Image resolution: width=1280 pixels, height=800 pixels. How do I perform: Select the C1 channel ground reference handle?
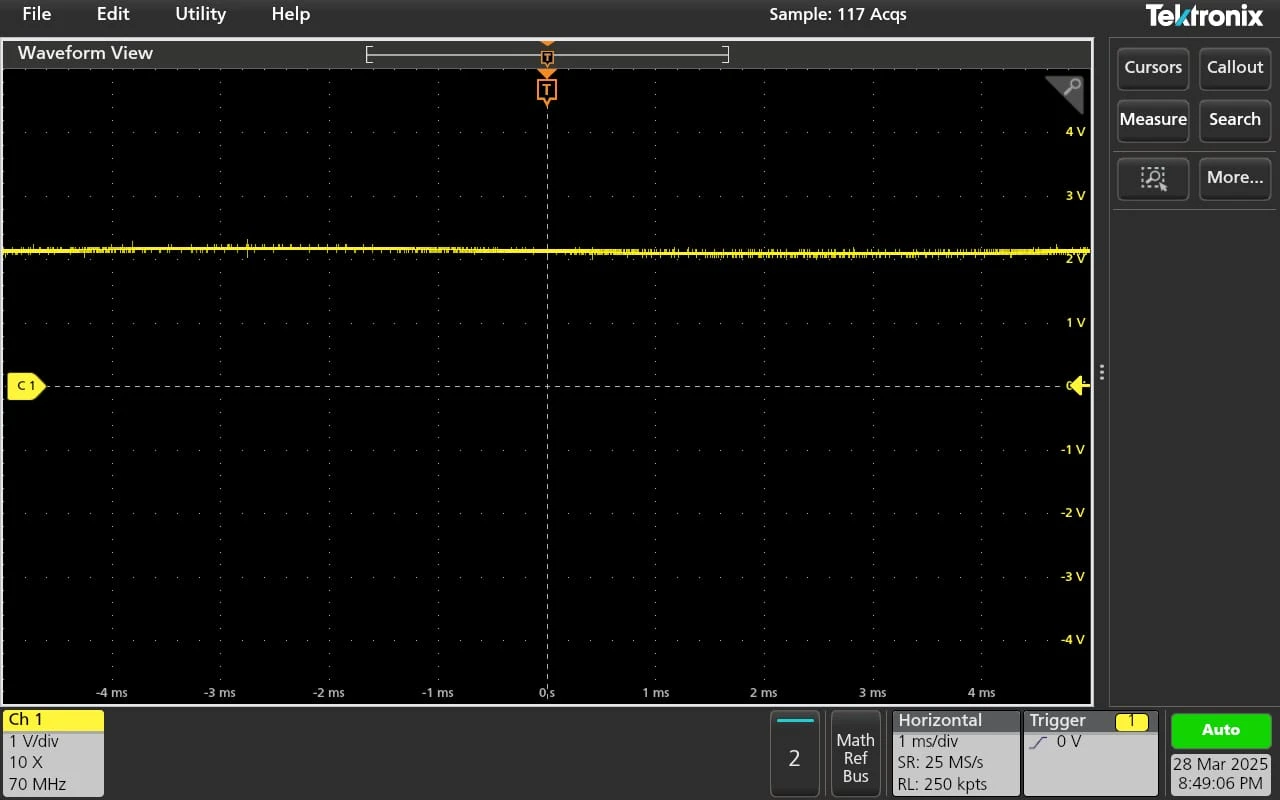(x=26, y=386)
